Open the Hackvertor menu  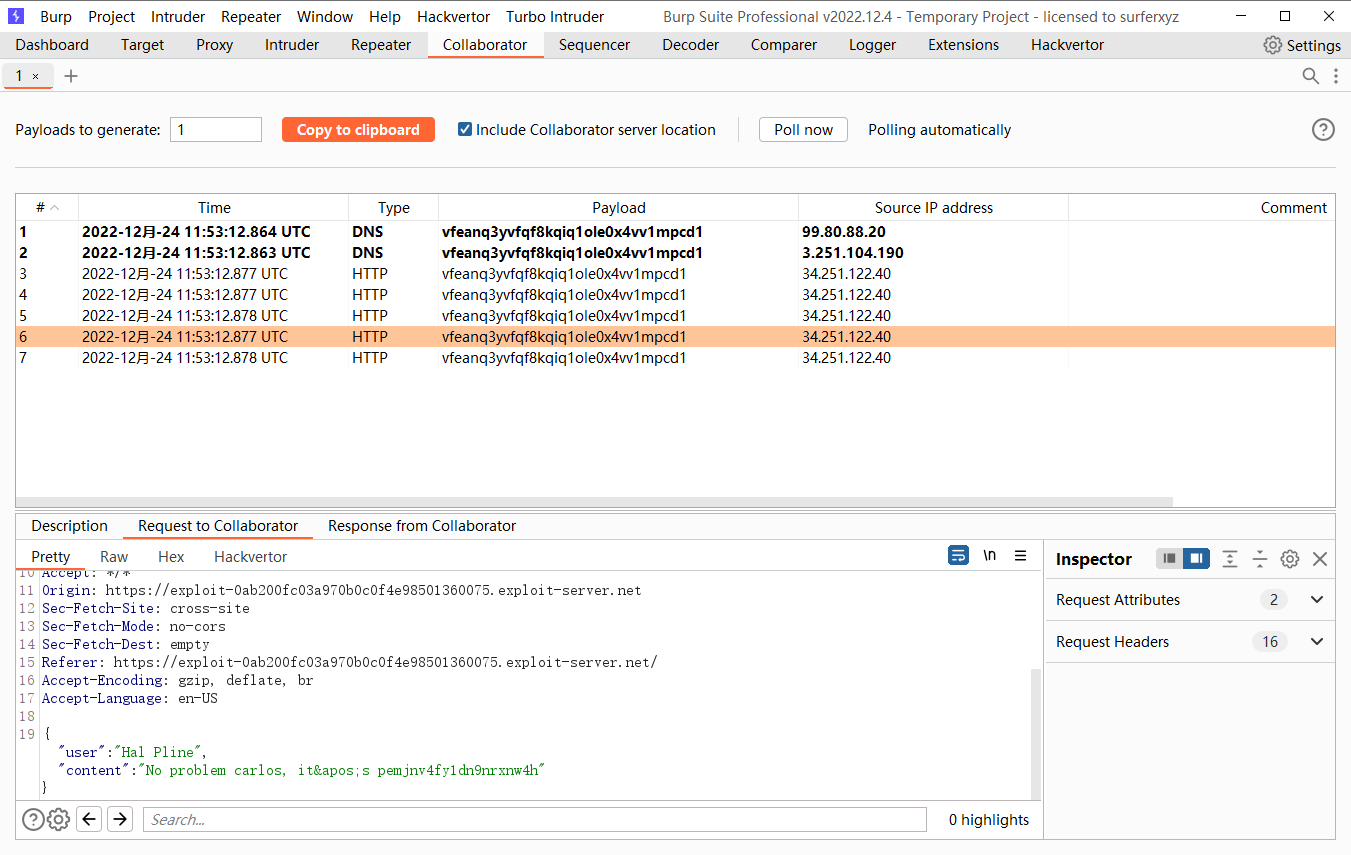(x=453, y=16)
